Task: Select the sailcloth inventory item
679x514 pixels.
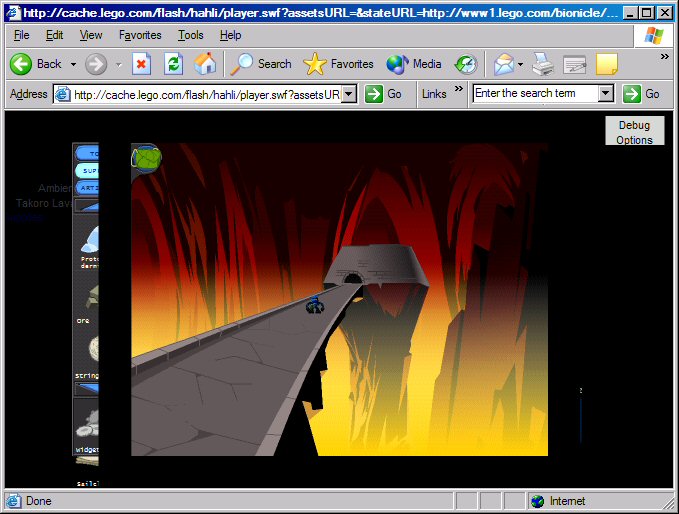Action: click(x=87, y=471)
